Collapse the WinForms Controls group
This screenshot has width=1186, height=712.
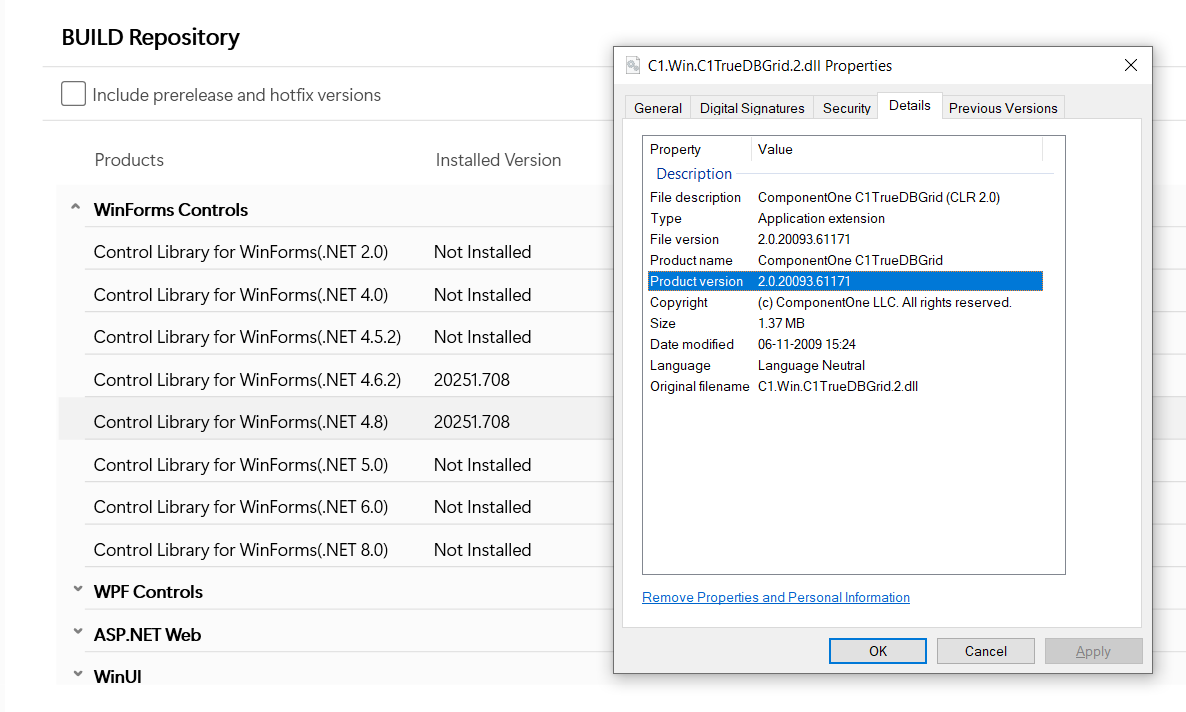pos(76,207)
